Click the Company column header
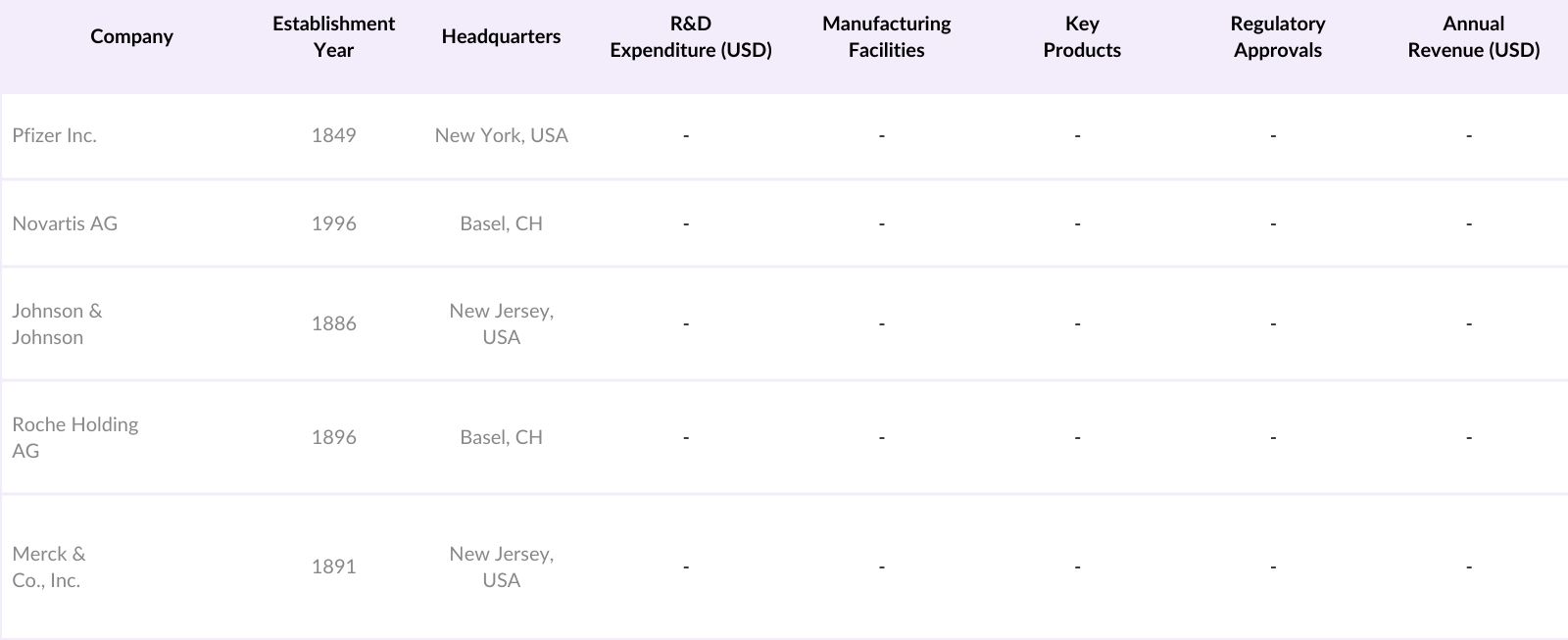Viewport: 1568px width, 640px height. (x=131, y=37)
